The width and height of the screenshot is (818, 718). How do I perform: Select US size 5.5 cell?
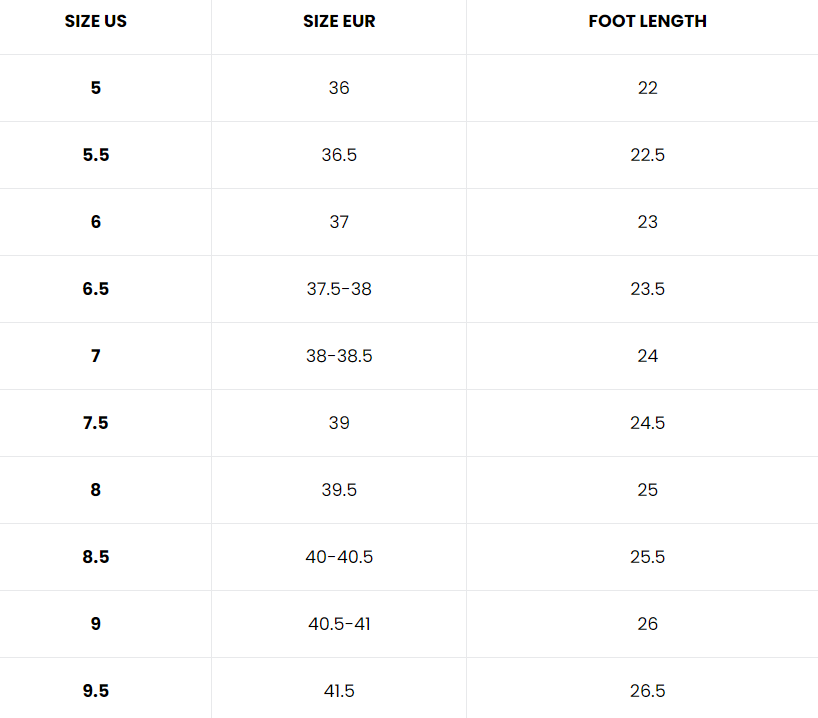(96, 155)
